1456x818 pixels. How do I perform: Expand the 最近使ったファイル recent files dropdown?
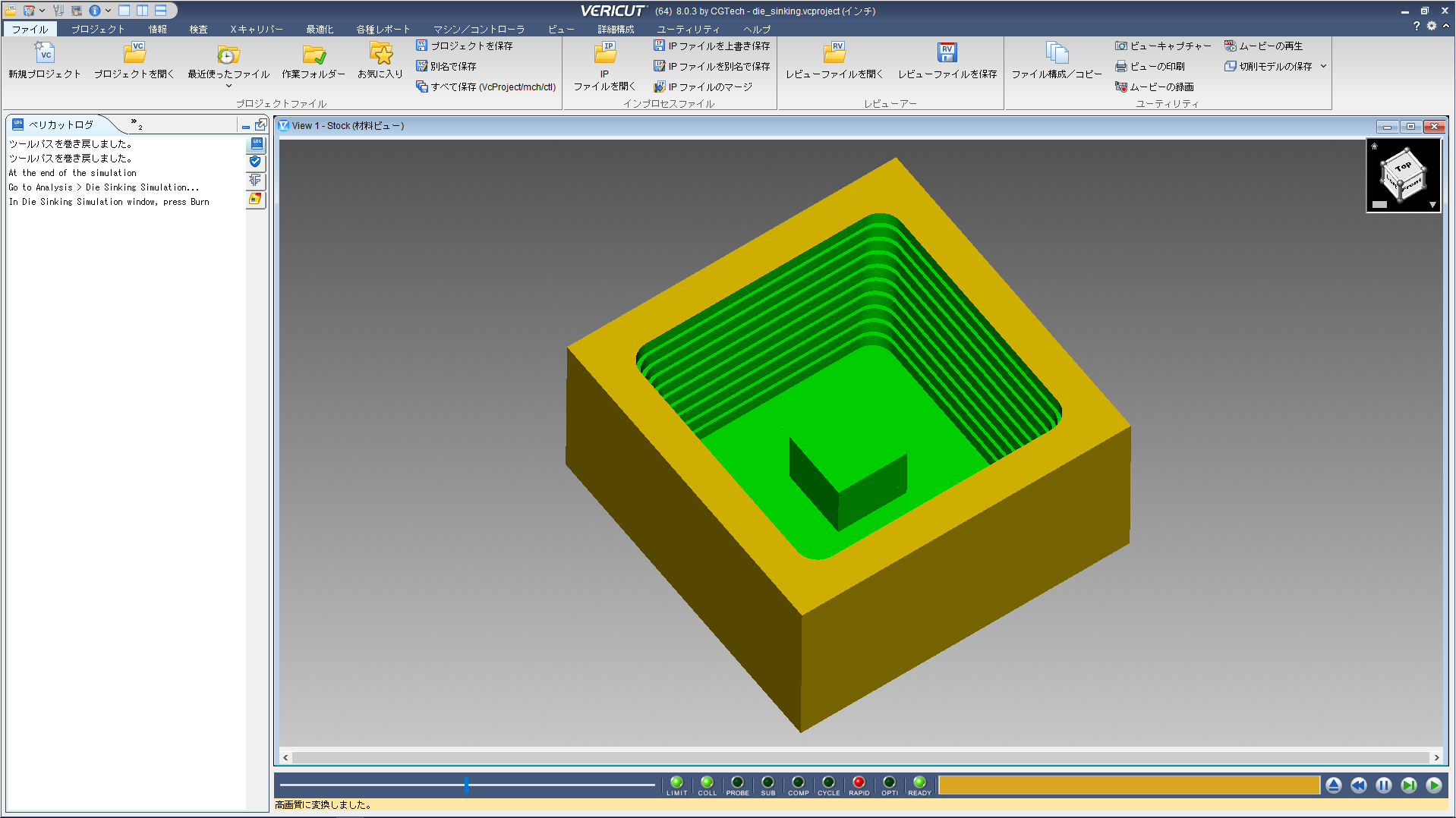point(228,86)
